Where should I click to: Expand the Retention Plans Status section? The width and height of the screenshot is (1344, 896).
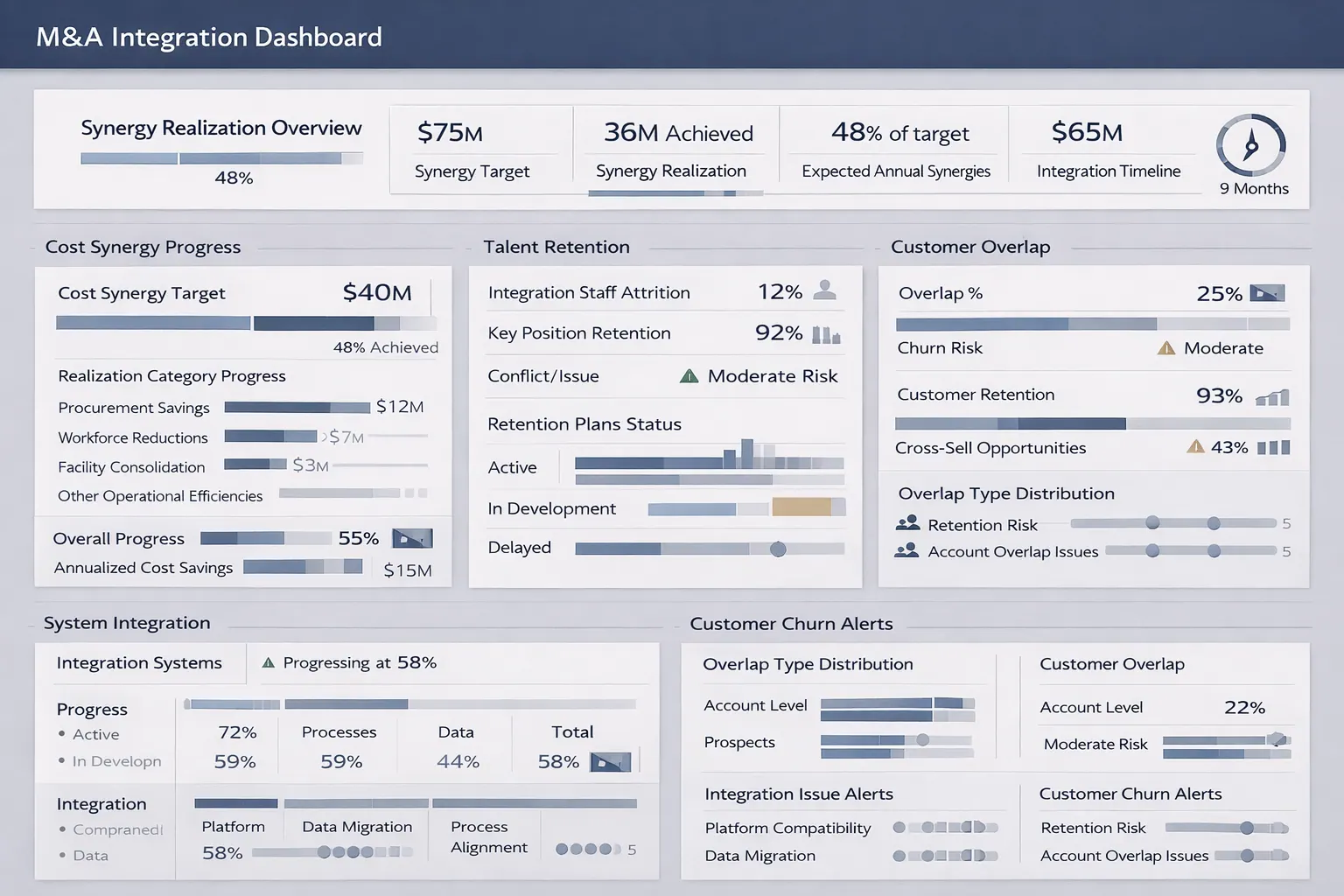point(584,424)
